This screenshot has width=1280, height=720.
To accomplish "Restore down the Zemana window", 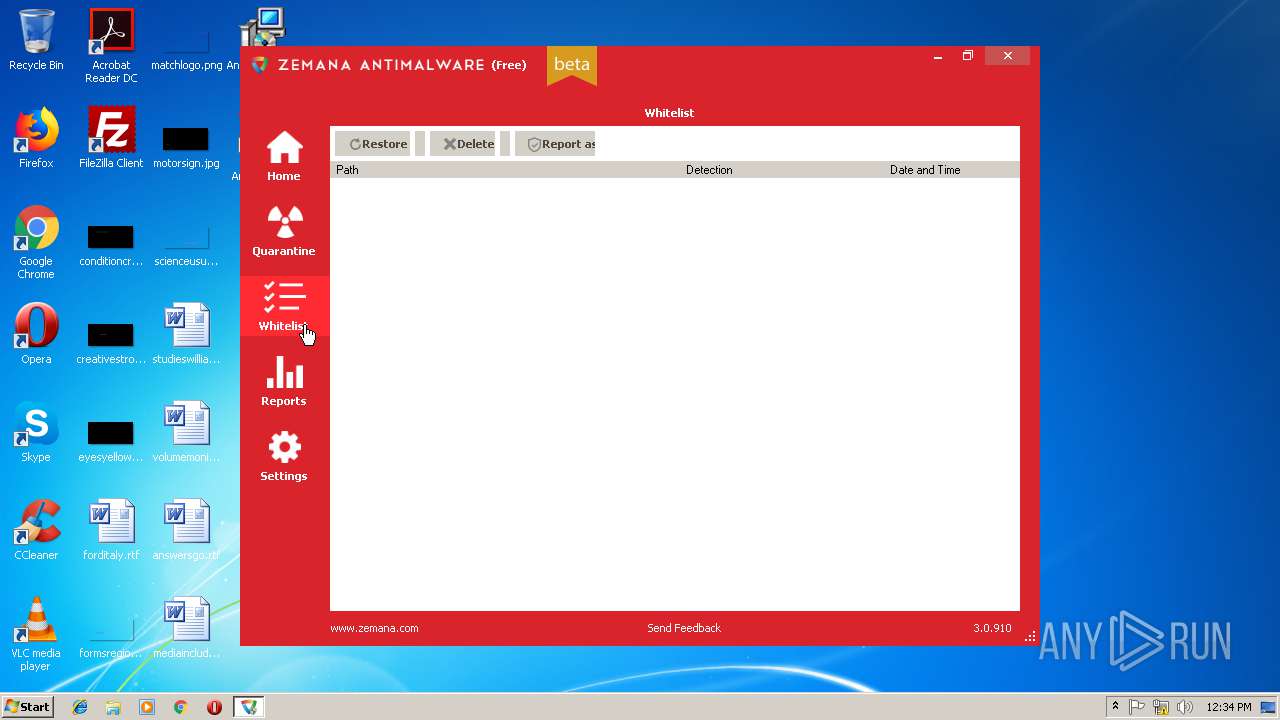I will [968, 56].
